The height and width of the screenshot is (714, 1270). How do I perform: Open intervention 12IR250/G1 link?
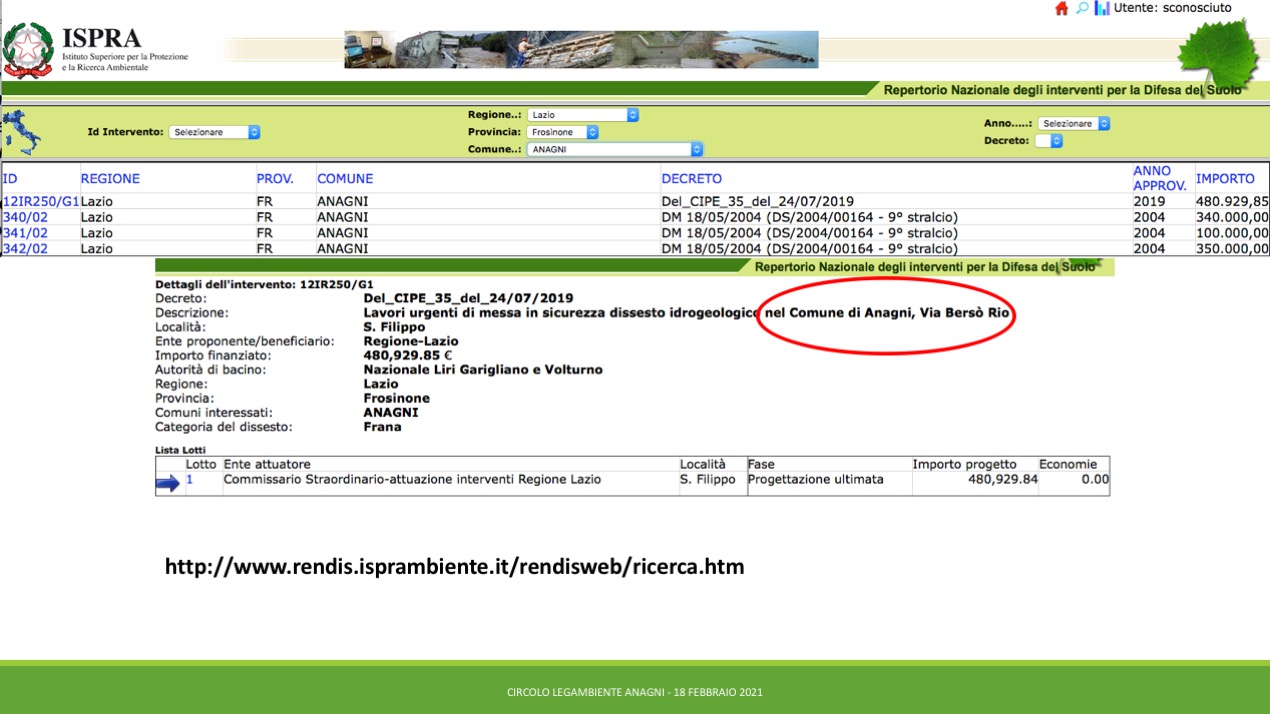click(40, 201)
